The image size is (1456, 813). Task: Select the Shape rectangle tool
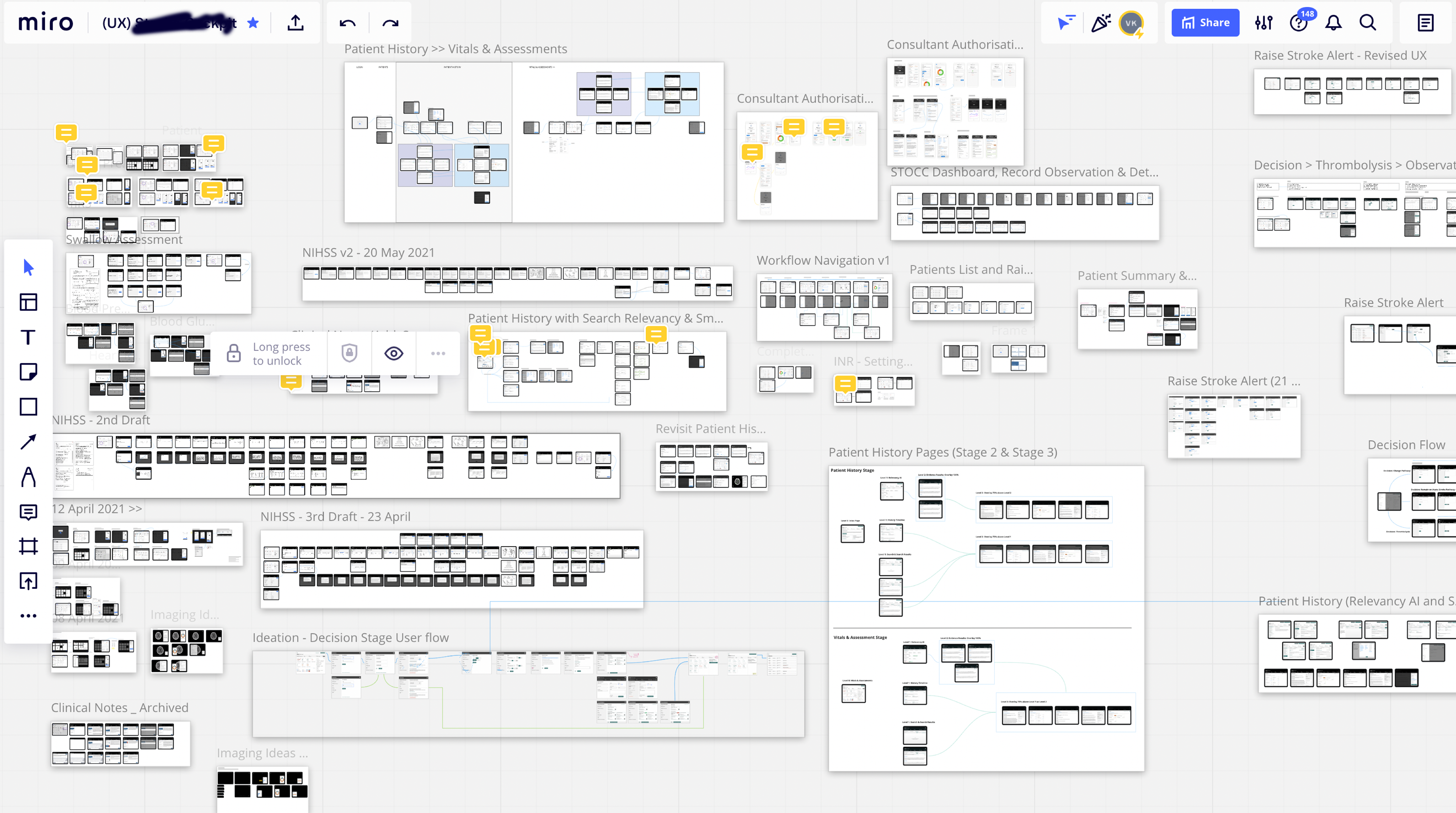pos(28,407)
